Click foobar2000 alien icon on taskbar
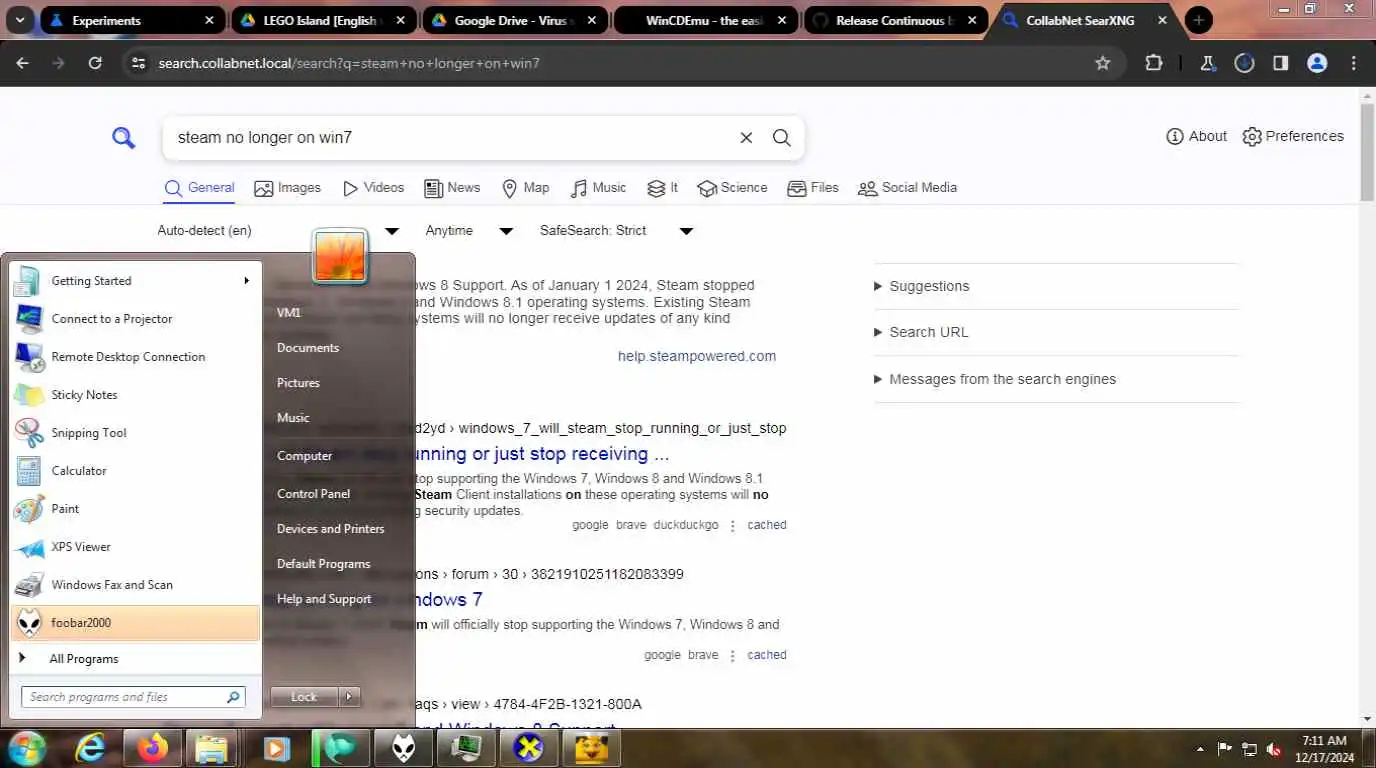The width and height of the screenshot is (1376, 768). 404,748
